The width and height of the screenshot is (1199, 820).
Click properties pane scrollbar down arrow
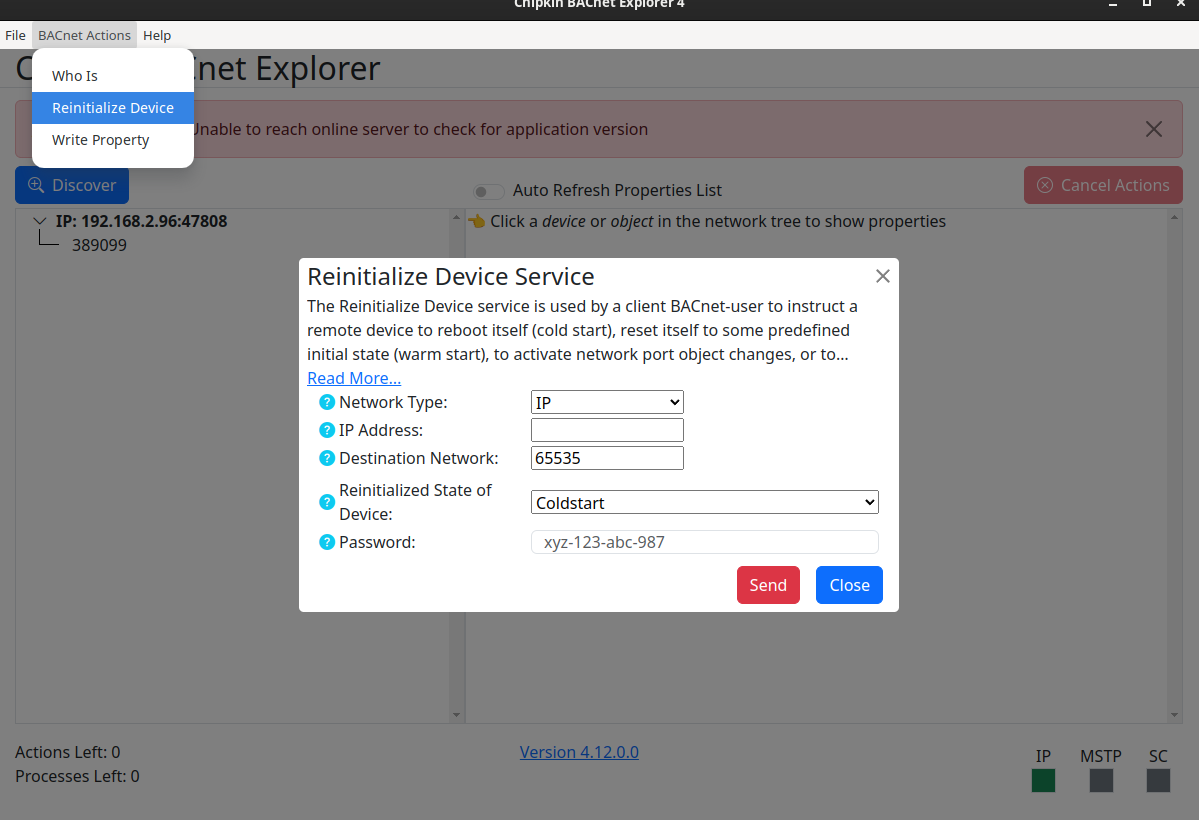pos(1174,715)
